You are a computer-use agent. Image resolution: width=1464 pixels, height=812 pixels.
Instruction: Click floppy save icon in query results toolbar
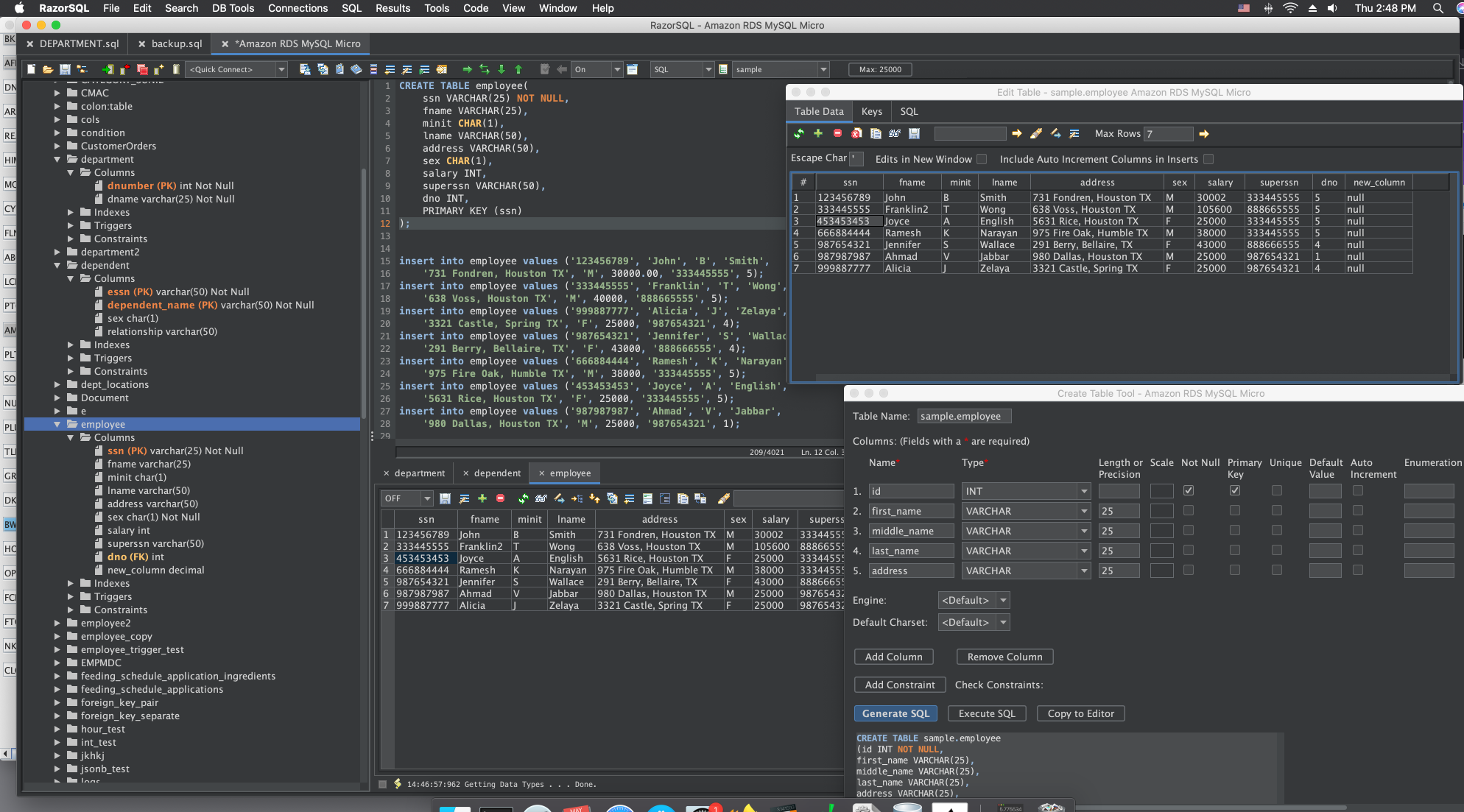(445, 498)
